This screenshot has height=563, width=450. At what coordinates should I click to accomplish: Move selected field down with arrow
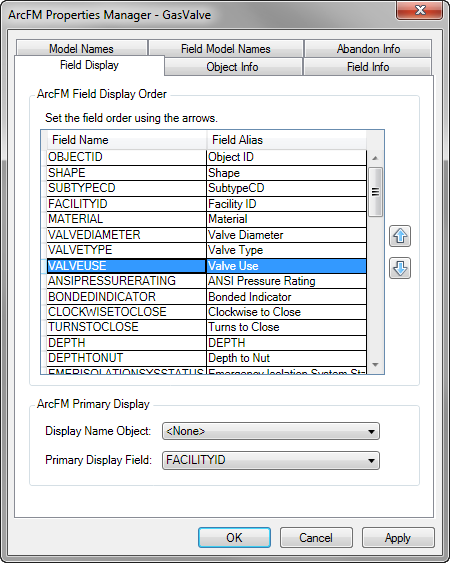click(x=400, y=268)
